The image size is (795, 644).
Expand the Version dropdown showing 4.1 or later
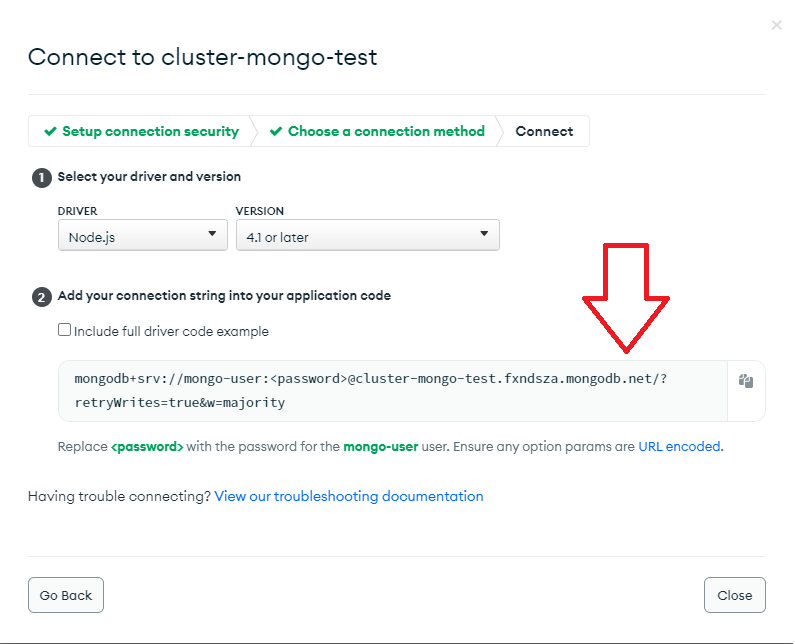tap(367, 236)
